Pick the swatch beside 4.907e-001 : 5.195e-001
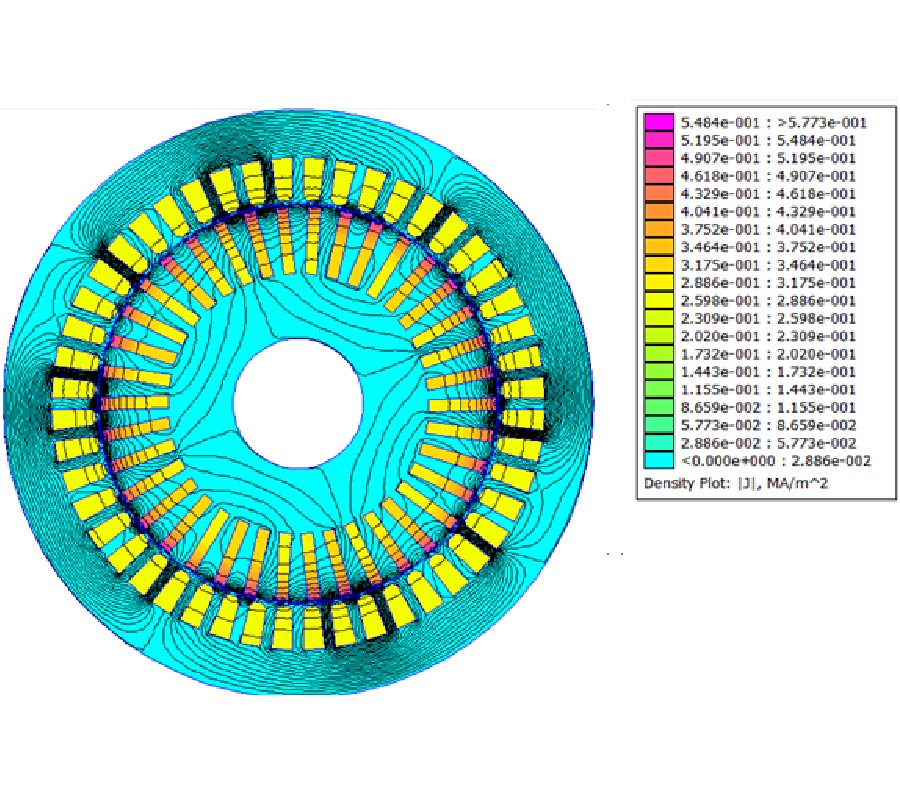 (658, 159)
